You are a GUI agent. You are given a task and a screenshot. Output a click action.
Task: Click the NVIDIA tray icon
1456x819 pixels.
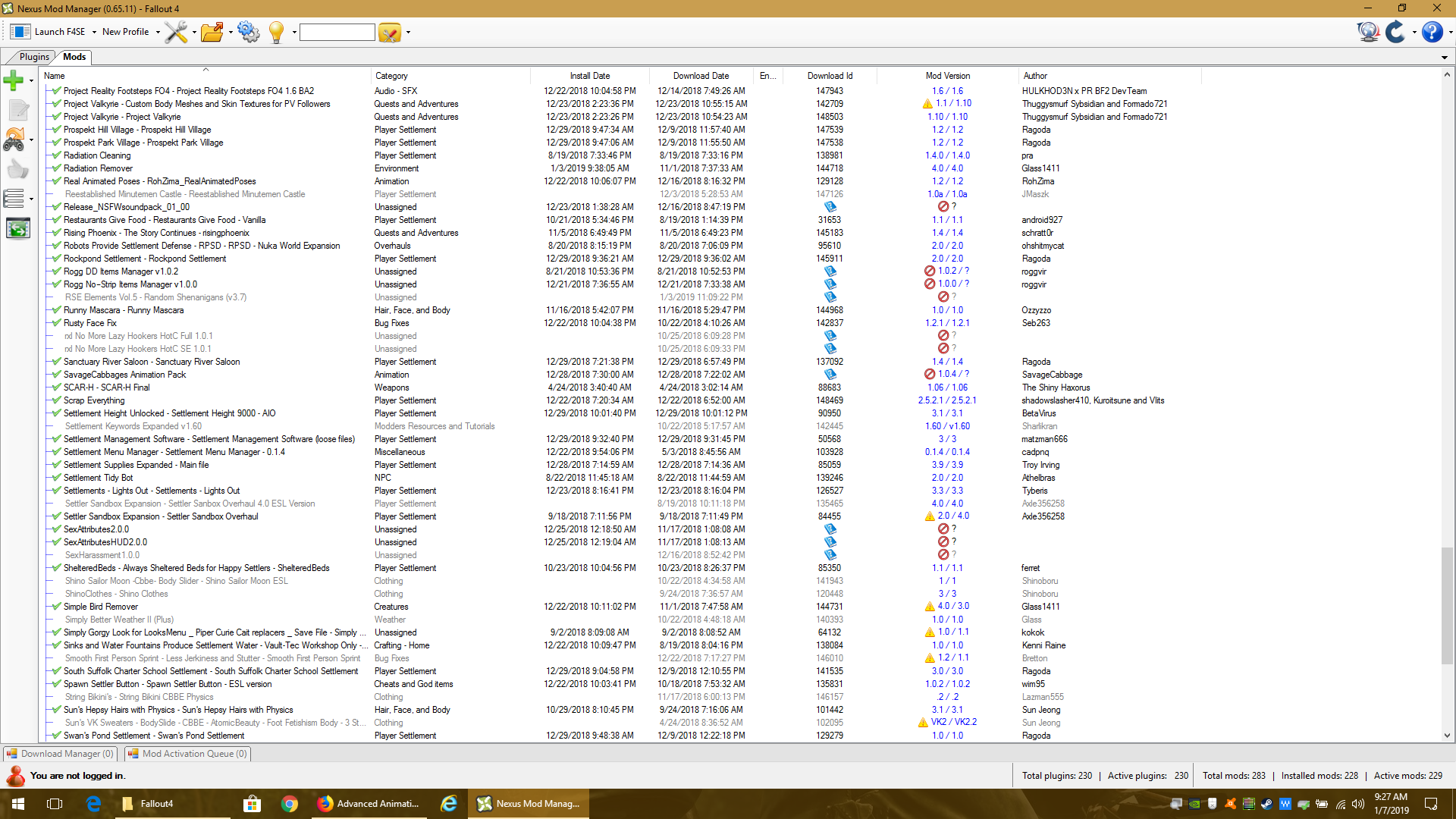click(1194, 804)
